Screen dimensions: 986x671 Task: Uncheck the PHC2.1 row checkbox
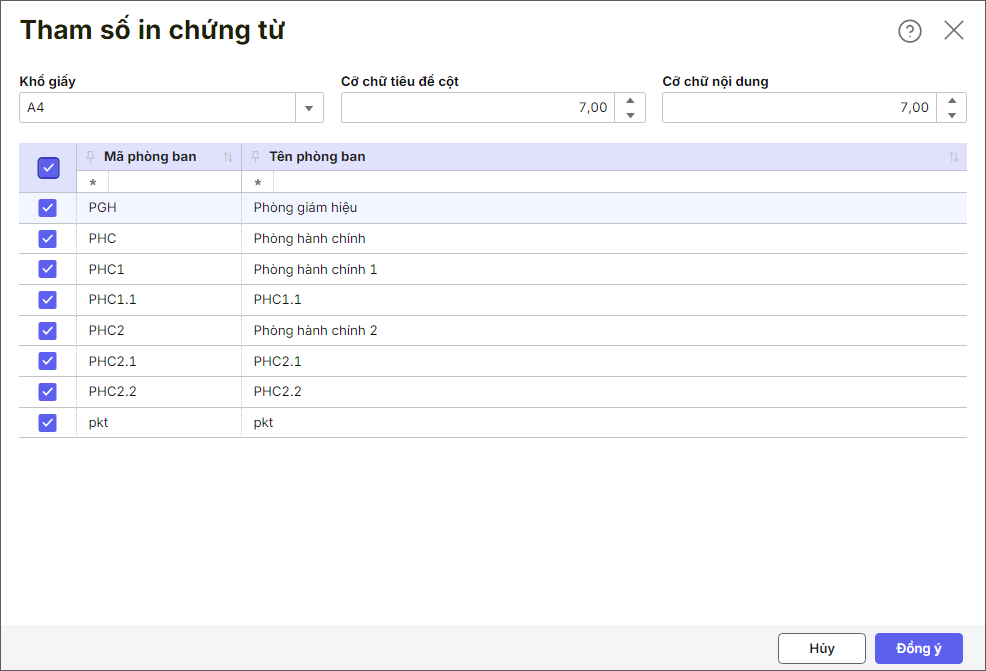click(48, 361)
